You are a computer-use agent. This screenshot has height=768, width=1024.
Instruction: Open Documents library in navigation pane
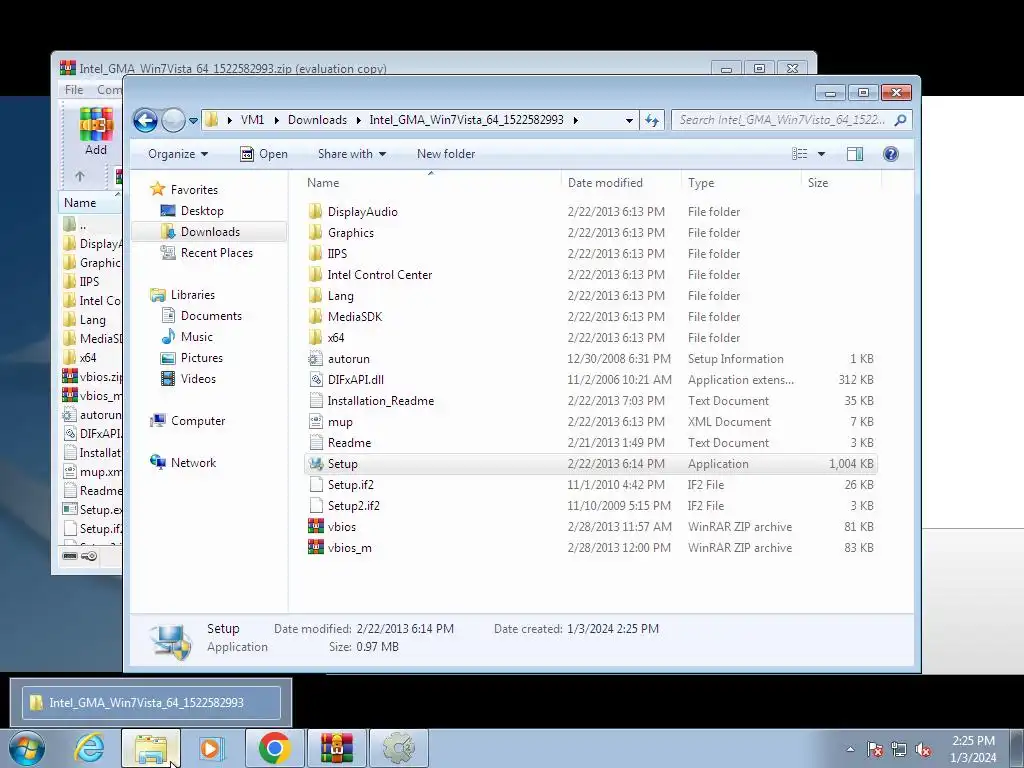click(x=211, y=316)
